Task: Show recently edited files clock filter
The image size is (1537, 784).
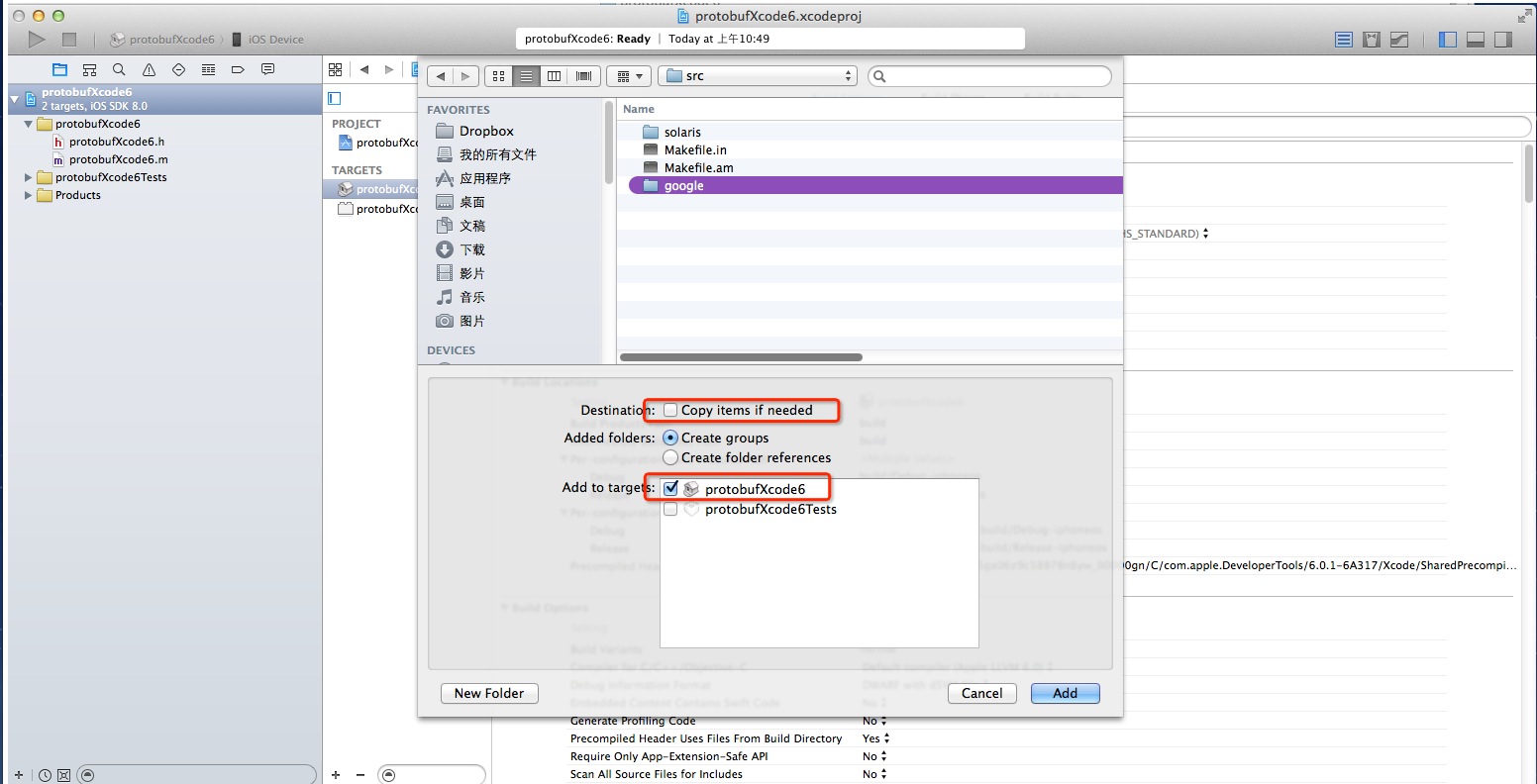Action: coord(45,775)
